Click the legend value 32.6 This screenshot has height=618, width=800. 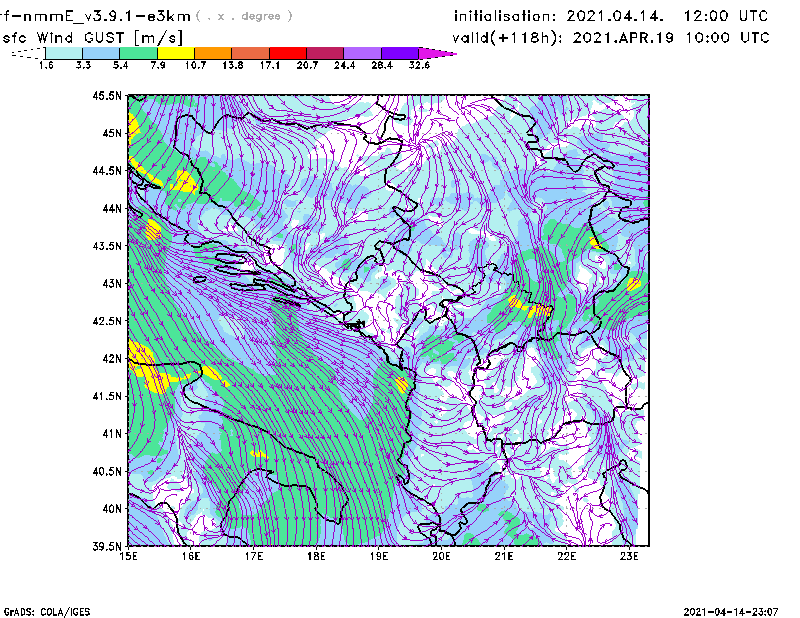tap(419, 65)
